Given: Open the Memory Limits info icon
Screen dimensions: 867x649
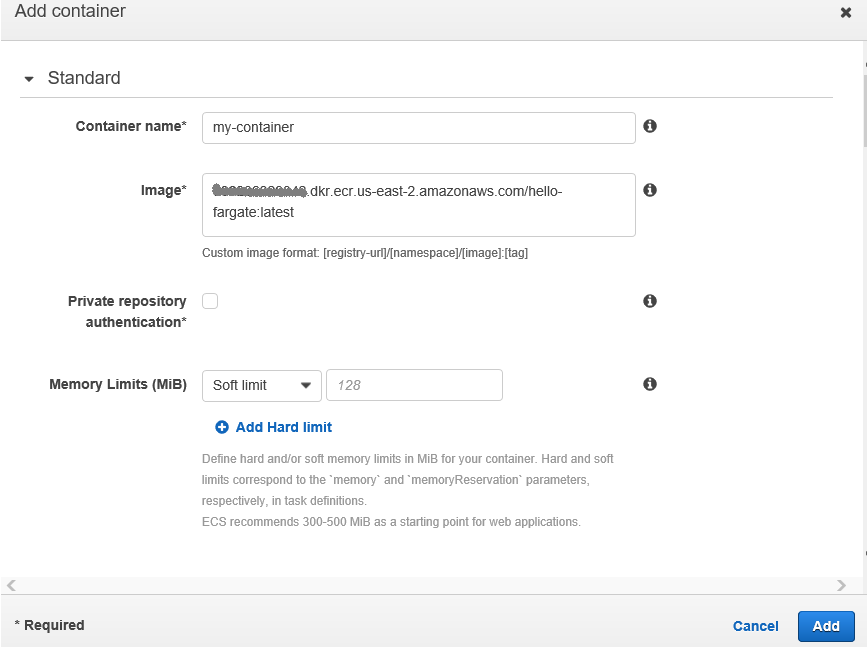Looking at the screenshot, I should pyautogui.click(x=650, y=384).
